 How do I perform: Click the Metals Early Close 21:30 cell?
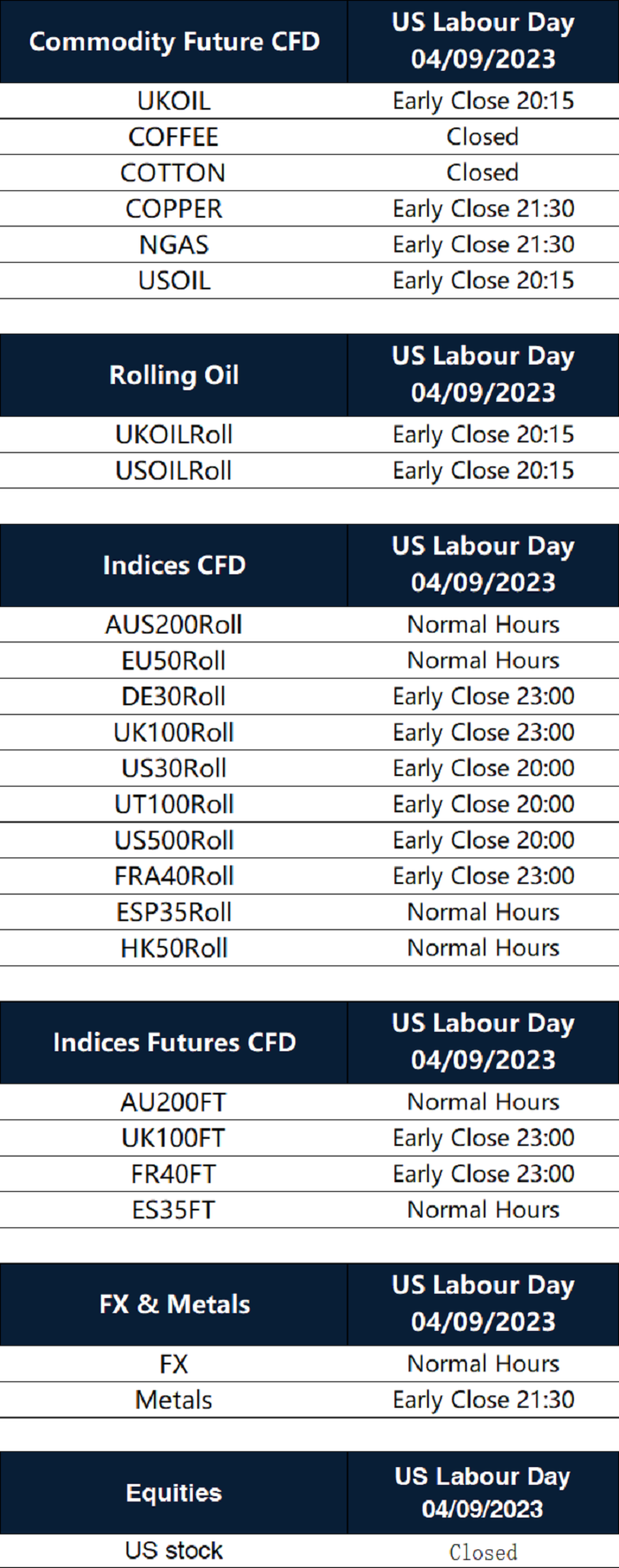point(483,1400)
